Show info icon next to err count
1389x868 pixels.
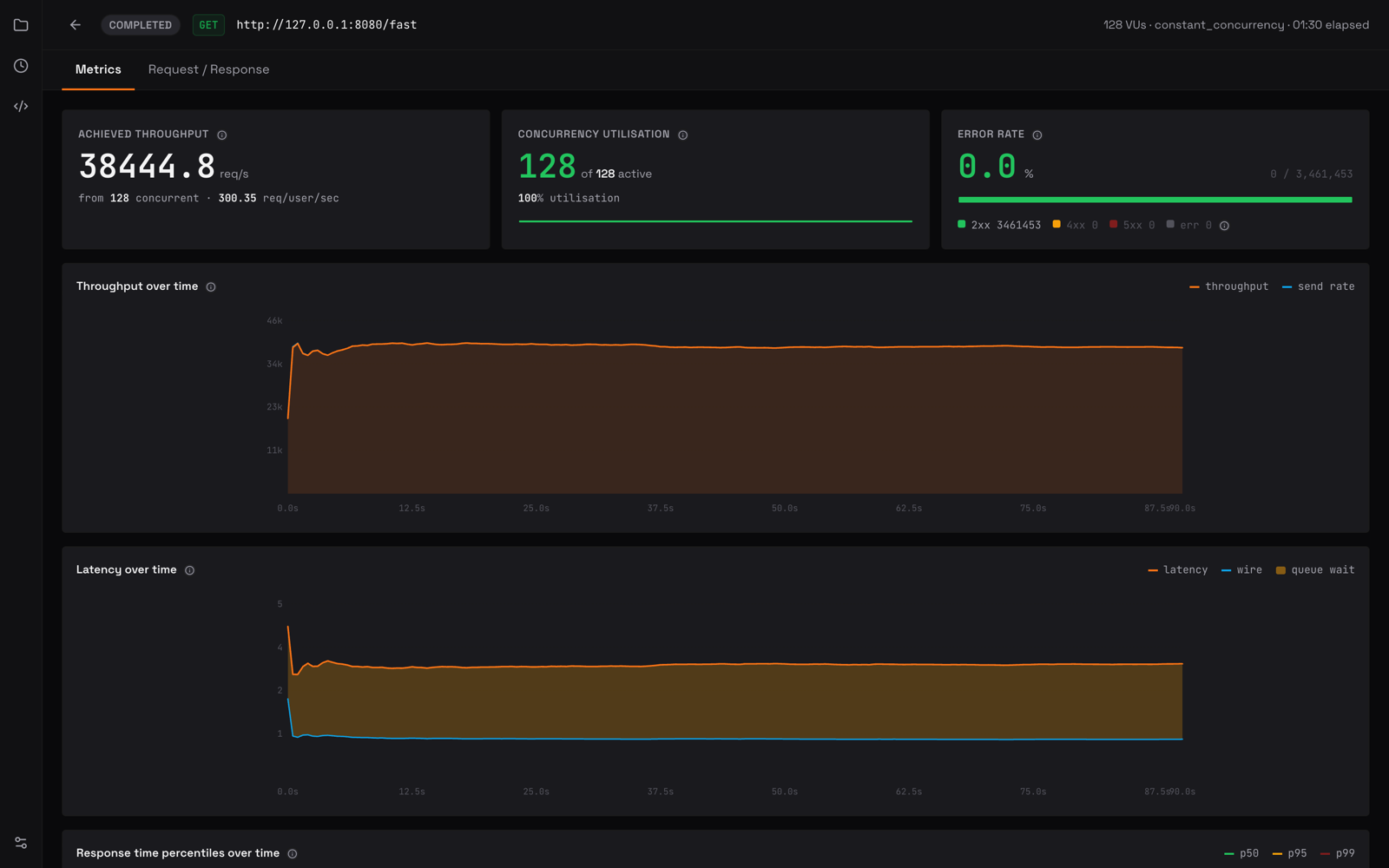coord(1224,226)
